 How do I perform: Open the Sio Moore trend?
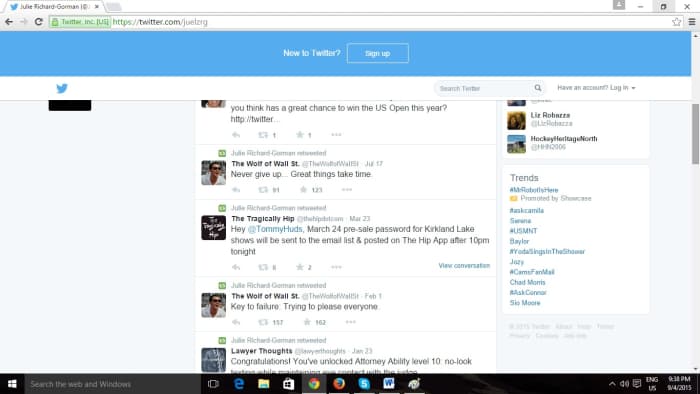click(525, 303)
